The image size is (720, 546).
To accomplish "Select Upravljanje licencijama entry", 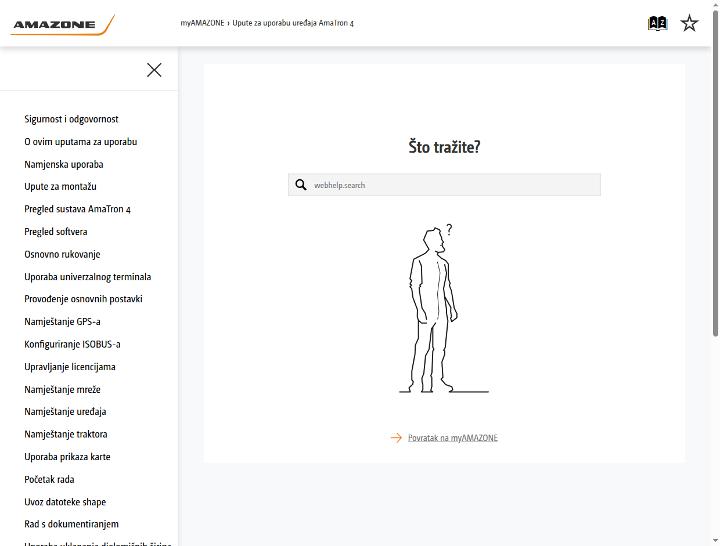I will pos(70,366).
